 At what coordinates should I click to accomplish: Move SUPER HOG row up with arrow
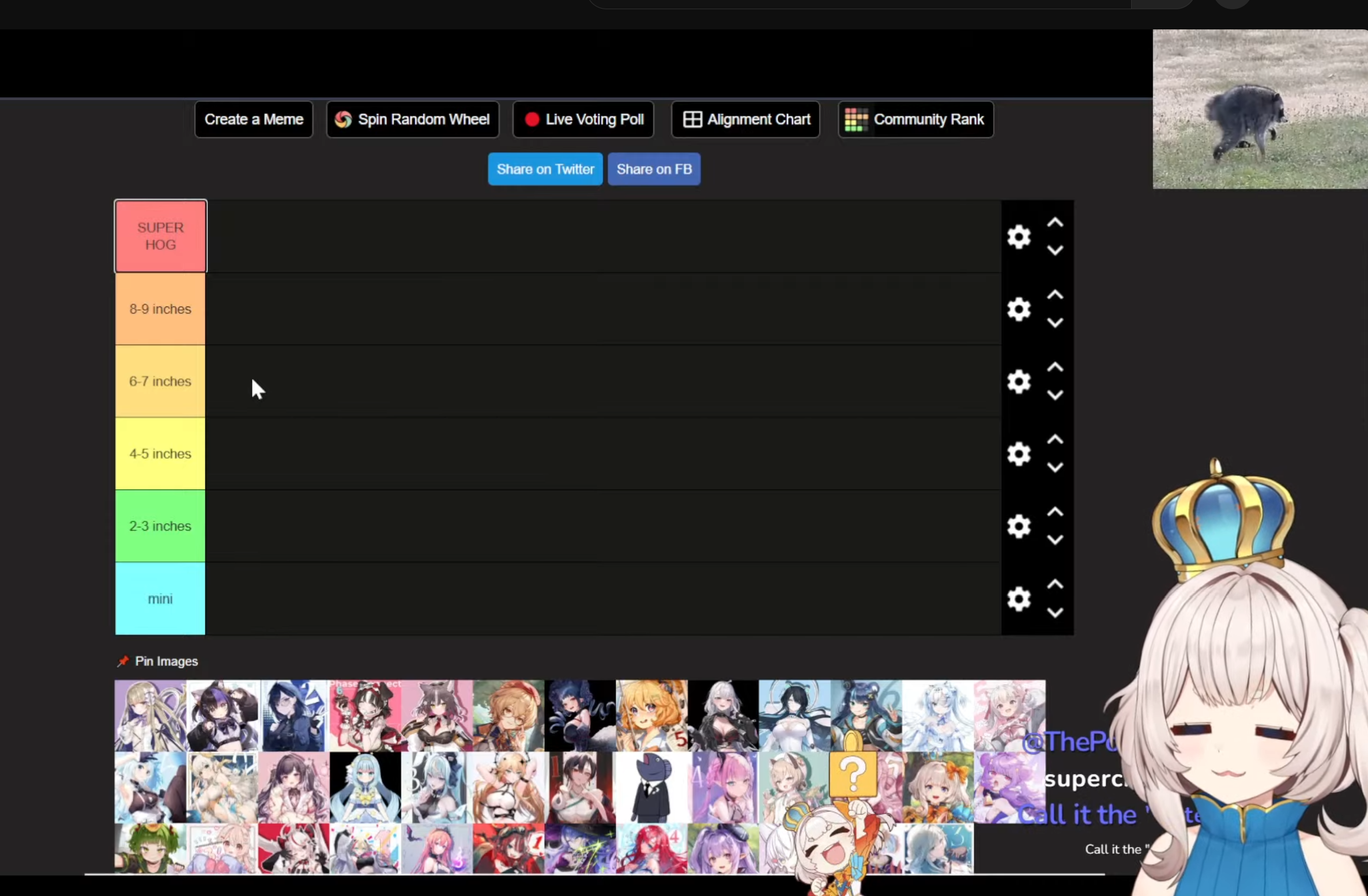1055,222
